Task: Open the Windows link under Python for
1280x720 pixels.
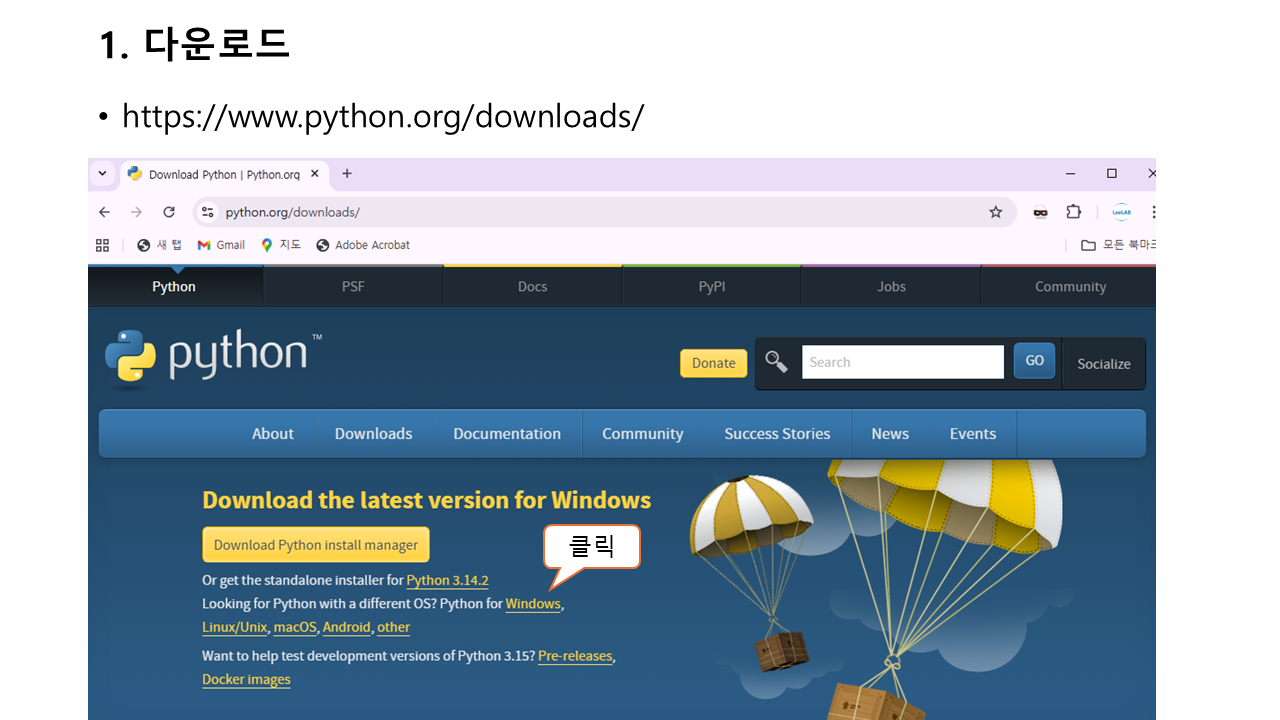Action: point(533,604)
